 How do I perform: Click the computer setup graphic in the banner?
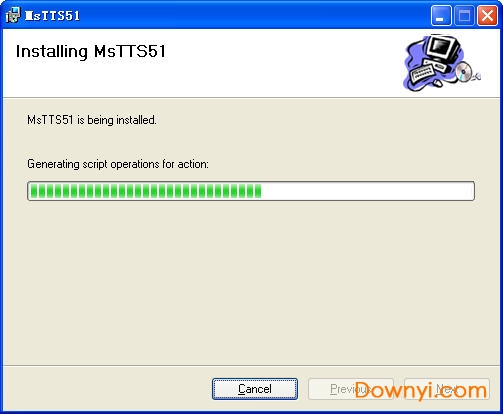(x=442, y=62)
